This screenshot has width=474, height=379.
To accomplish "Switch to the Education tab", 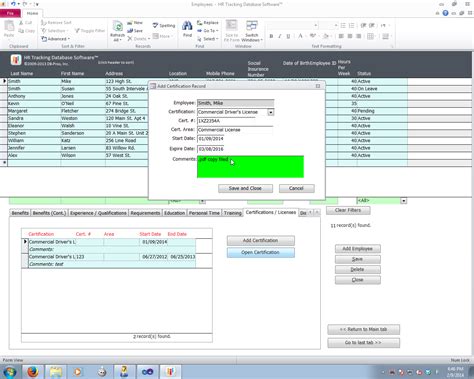I will [x=174, y=213].
